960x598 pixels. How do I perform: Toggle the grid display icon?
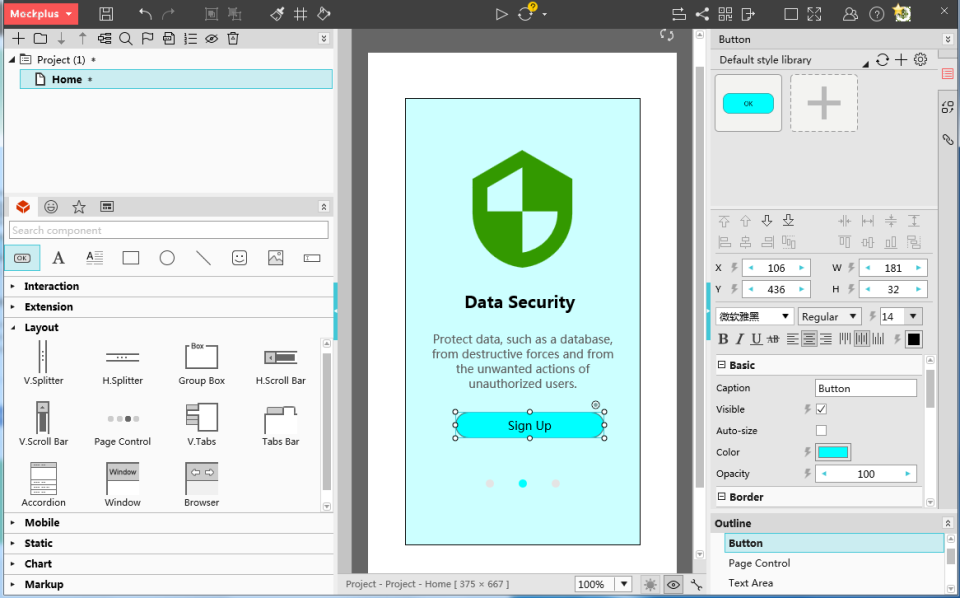(x=300, y=13)
